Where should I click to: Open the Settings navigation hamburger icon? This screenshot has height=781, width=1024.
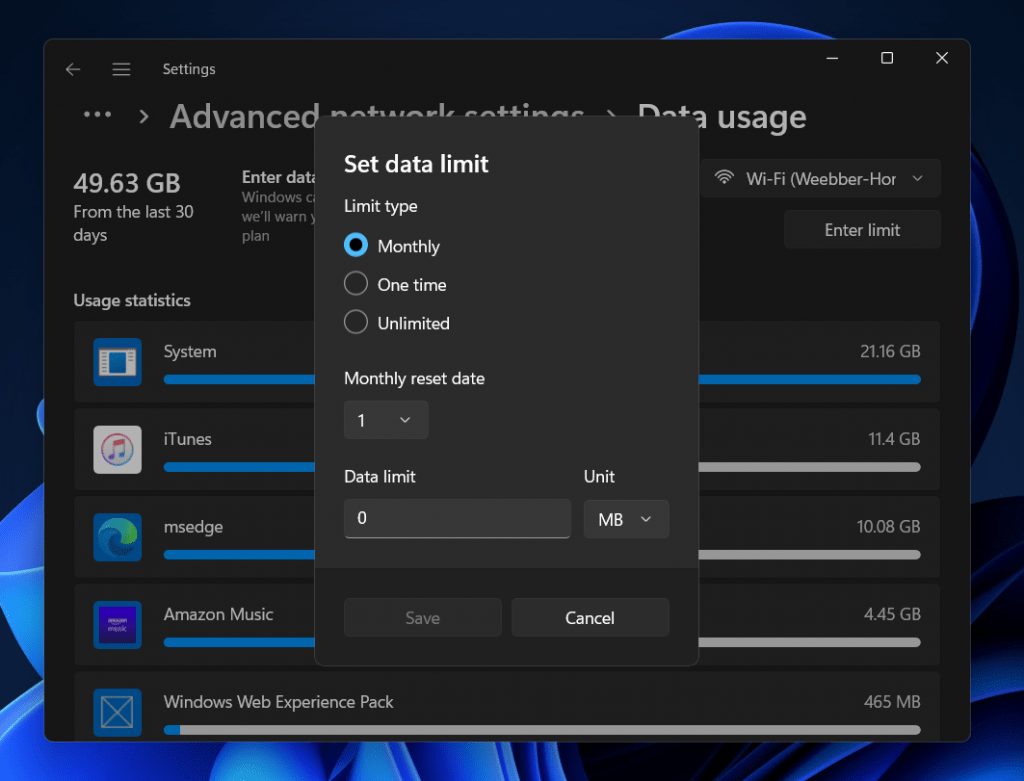(121, 69)
